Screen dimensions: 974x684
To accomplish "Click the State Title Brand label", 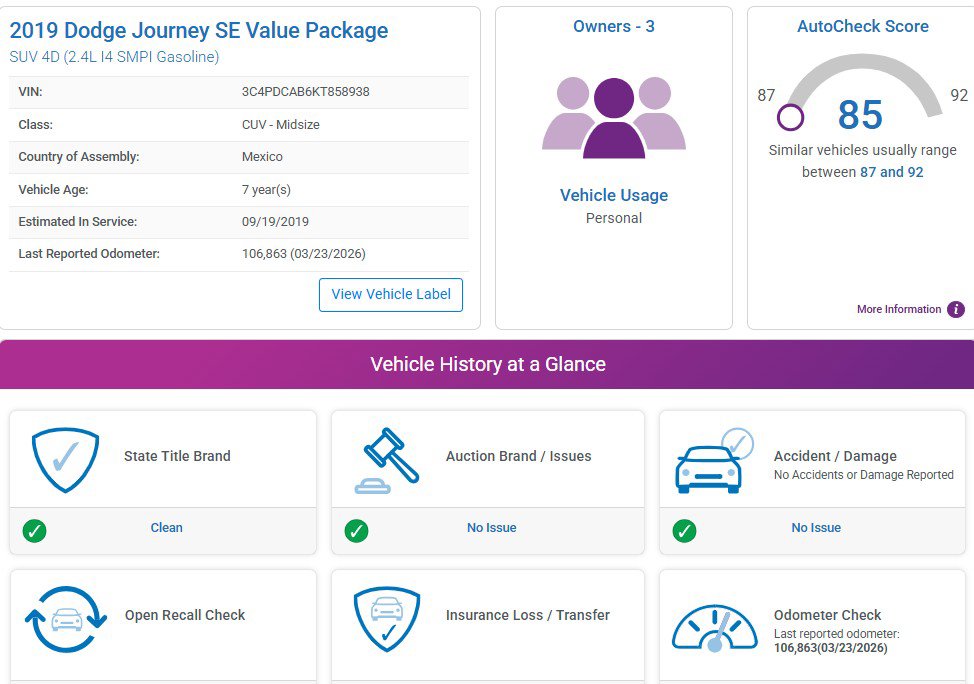I will point(177,456).
